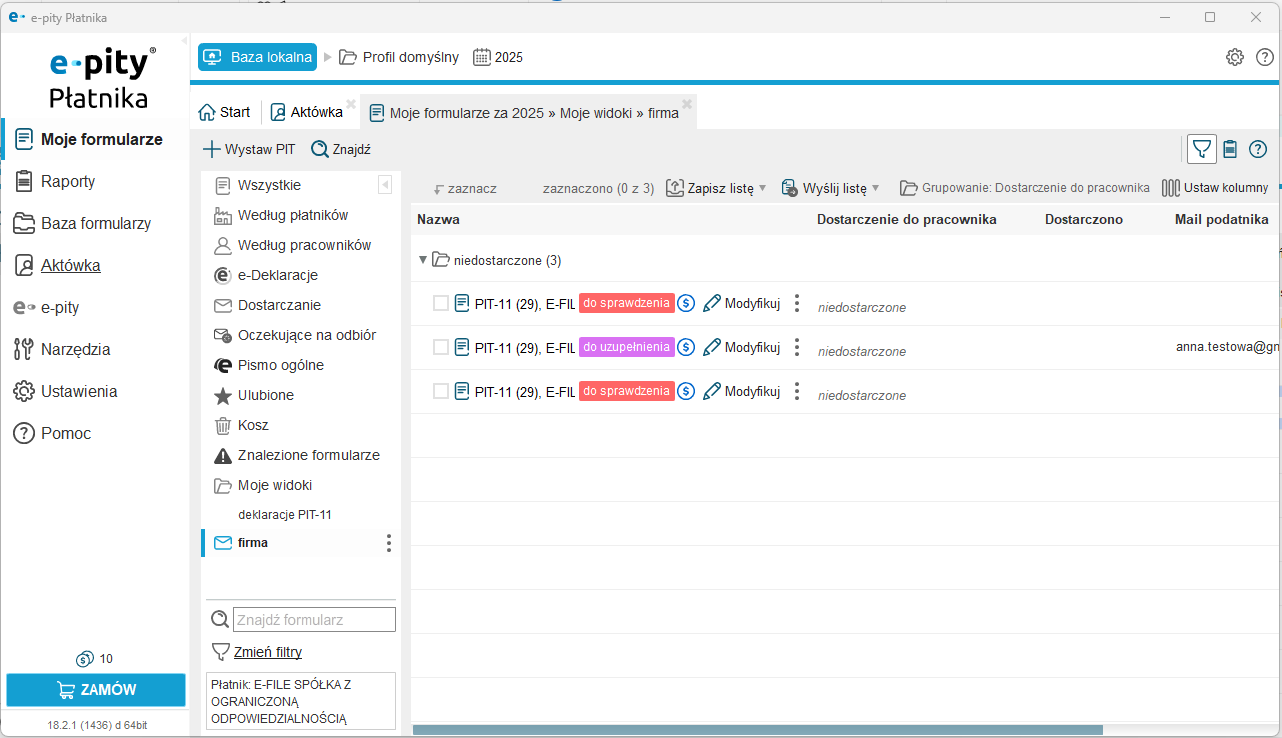
Task: Check the first PIT-11 row checkbox
Action: point(441,303)
